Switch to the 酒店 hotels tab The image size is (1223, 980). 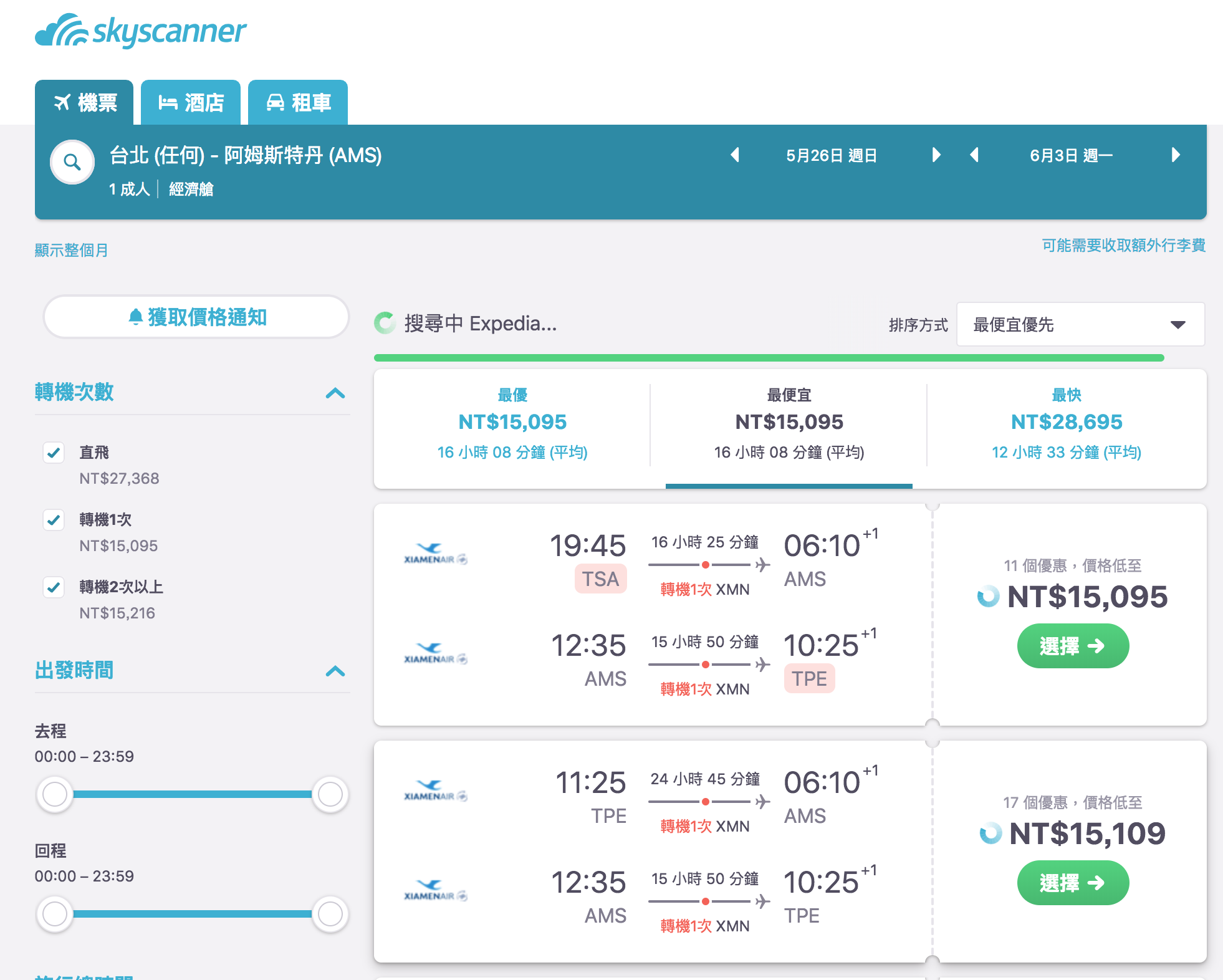point(191,102)
